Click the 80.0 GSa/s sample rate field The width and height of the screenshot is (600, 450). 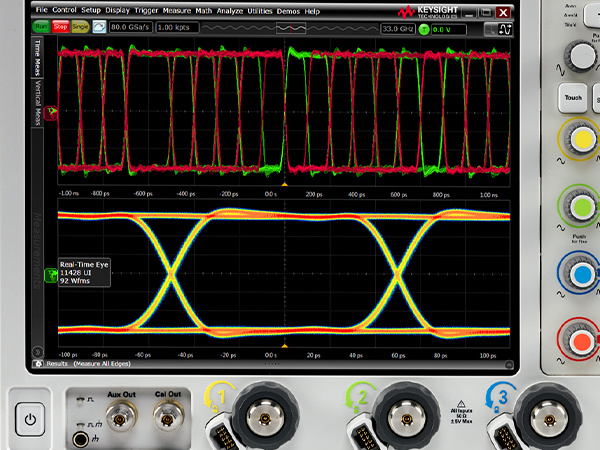tap(130, 27)
